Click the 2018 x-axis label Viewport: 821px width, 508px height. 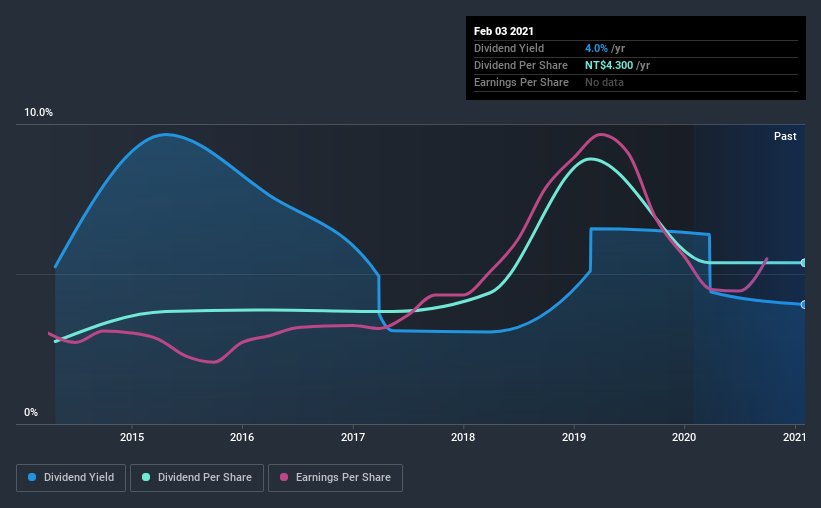pos(463,437)
